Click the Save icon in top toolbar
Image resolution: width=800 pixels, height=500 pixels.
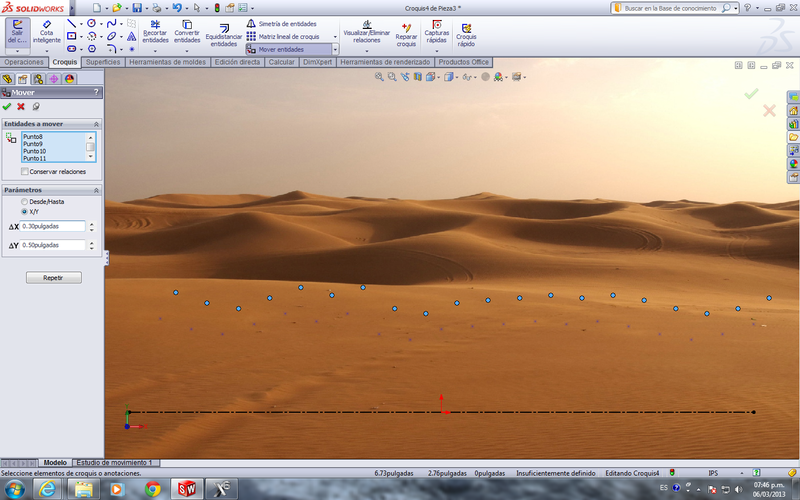point(137,8)
